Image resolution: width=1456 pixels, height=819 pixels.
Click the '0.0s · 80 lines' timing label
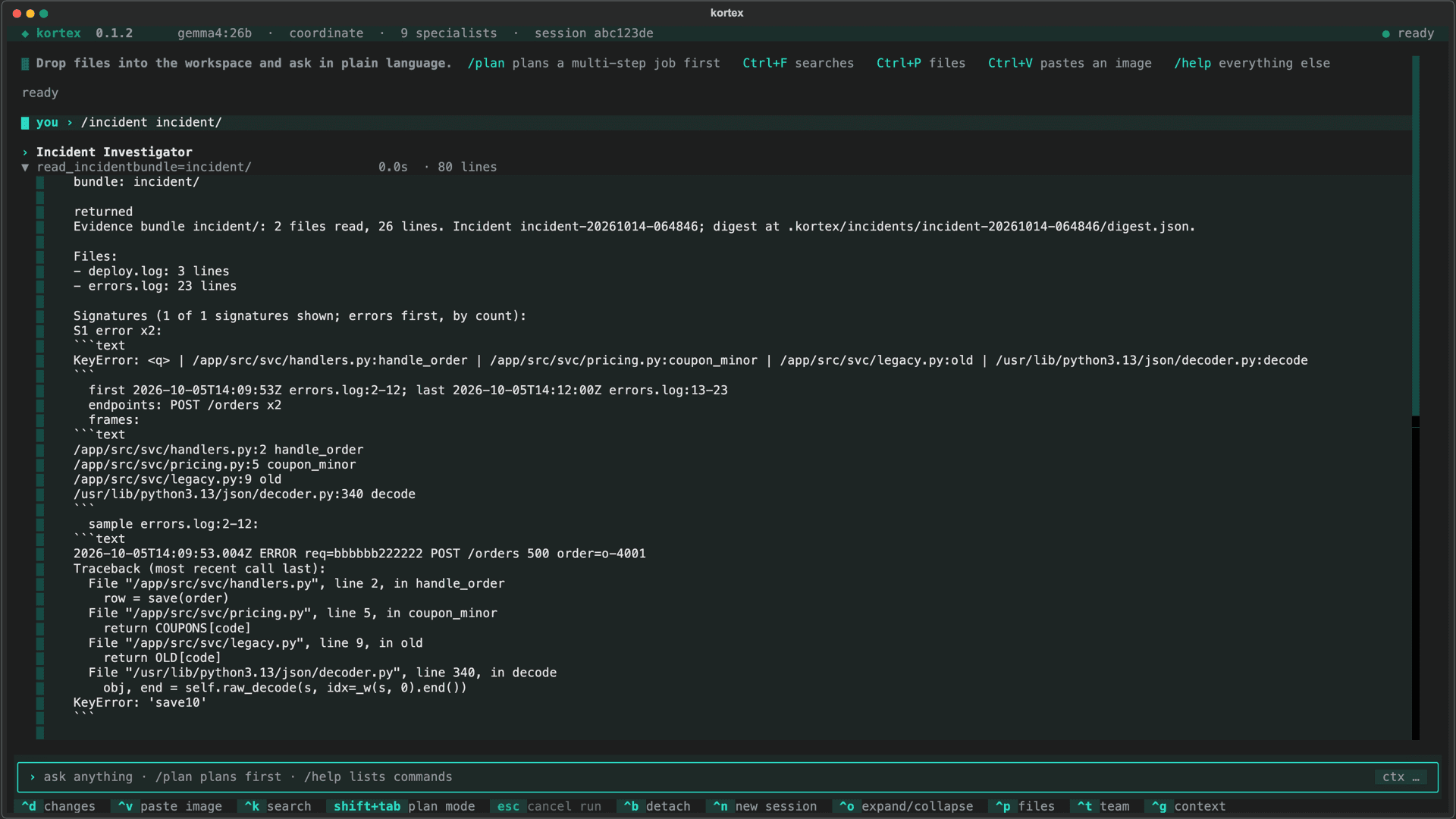coord(438,167)
